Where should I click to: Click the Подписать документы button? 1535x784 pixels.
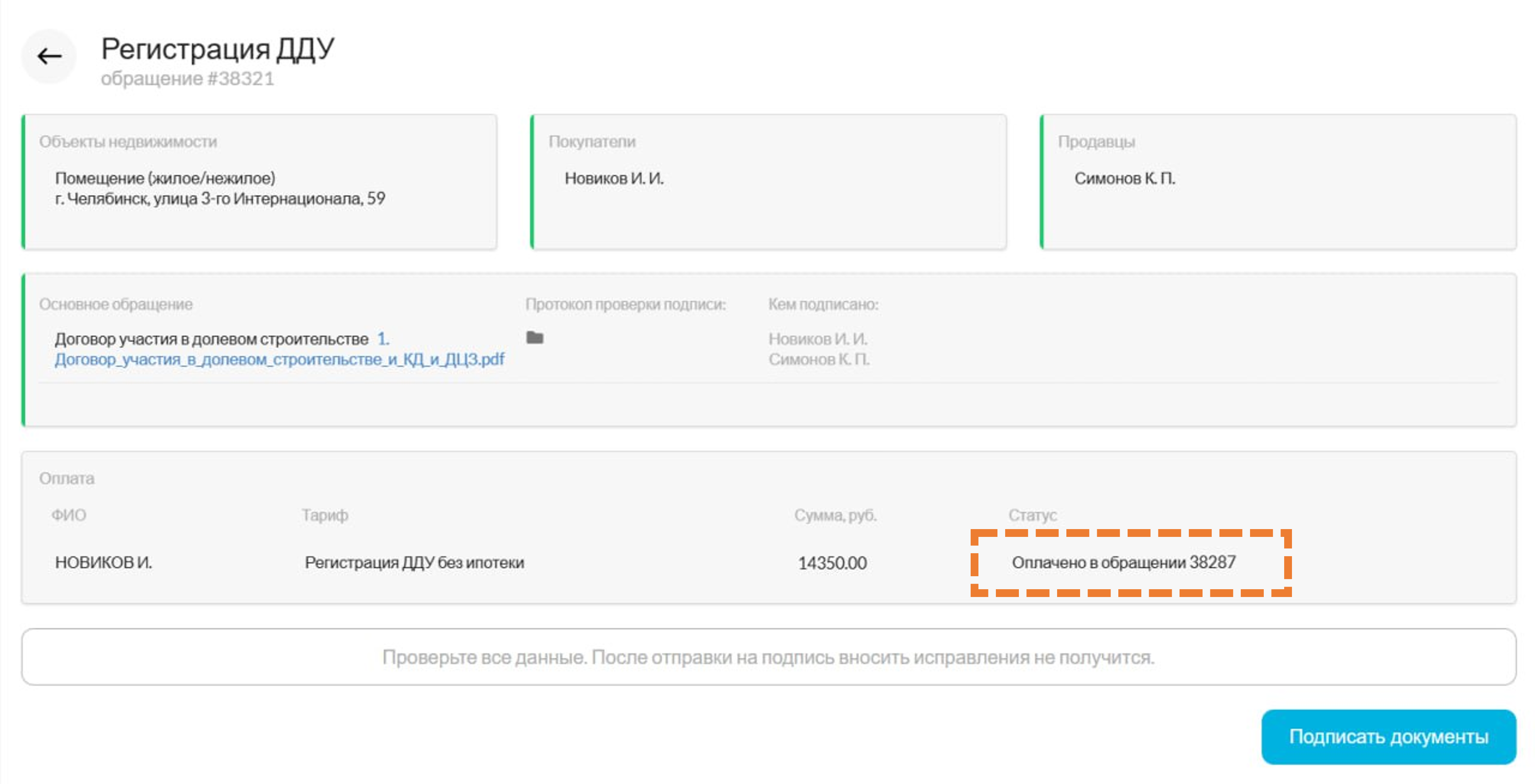click(1388, 737)
